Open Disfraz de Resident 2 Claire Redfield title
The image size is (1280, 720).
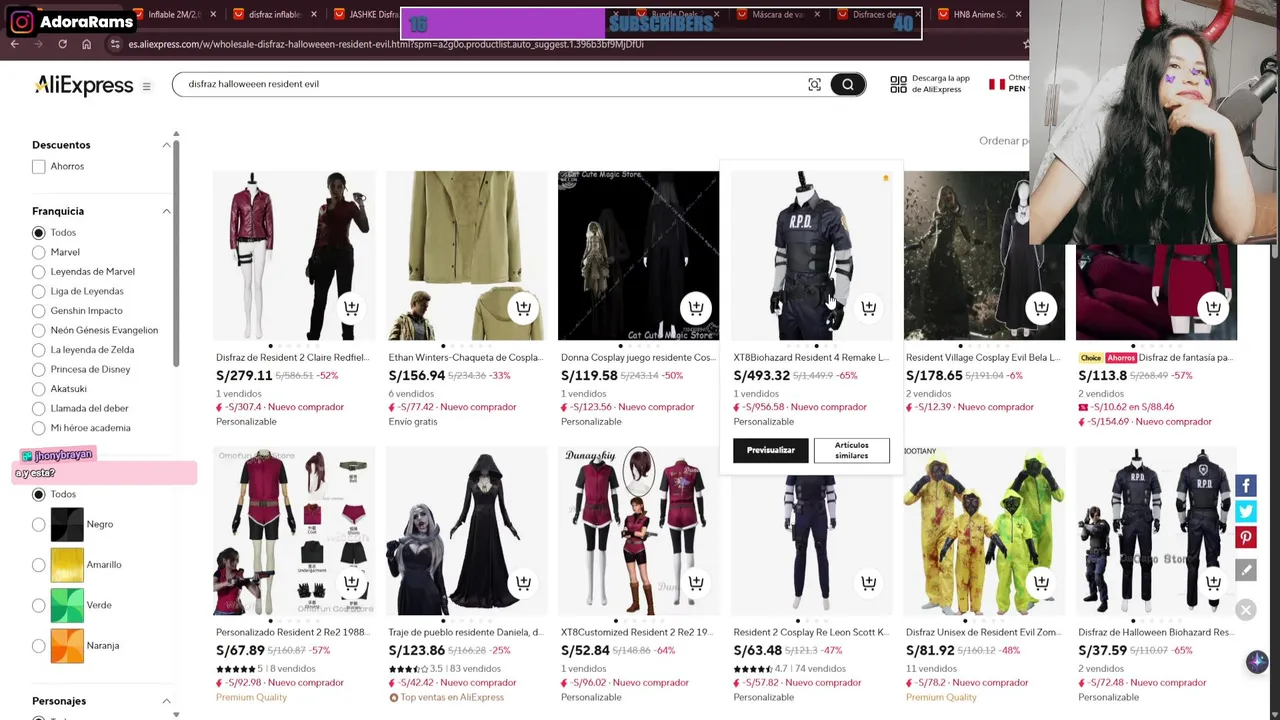[292, 357]
